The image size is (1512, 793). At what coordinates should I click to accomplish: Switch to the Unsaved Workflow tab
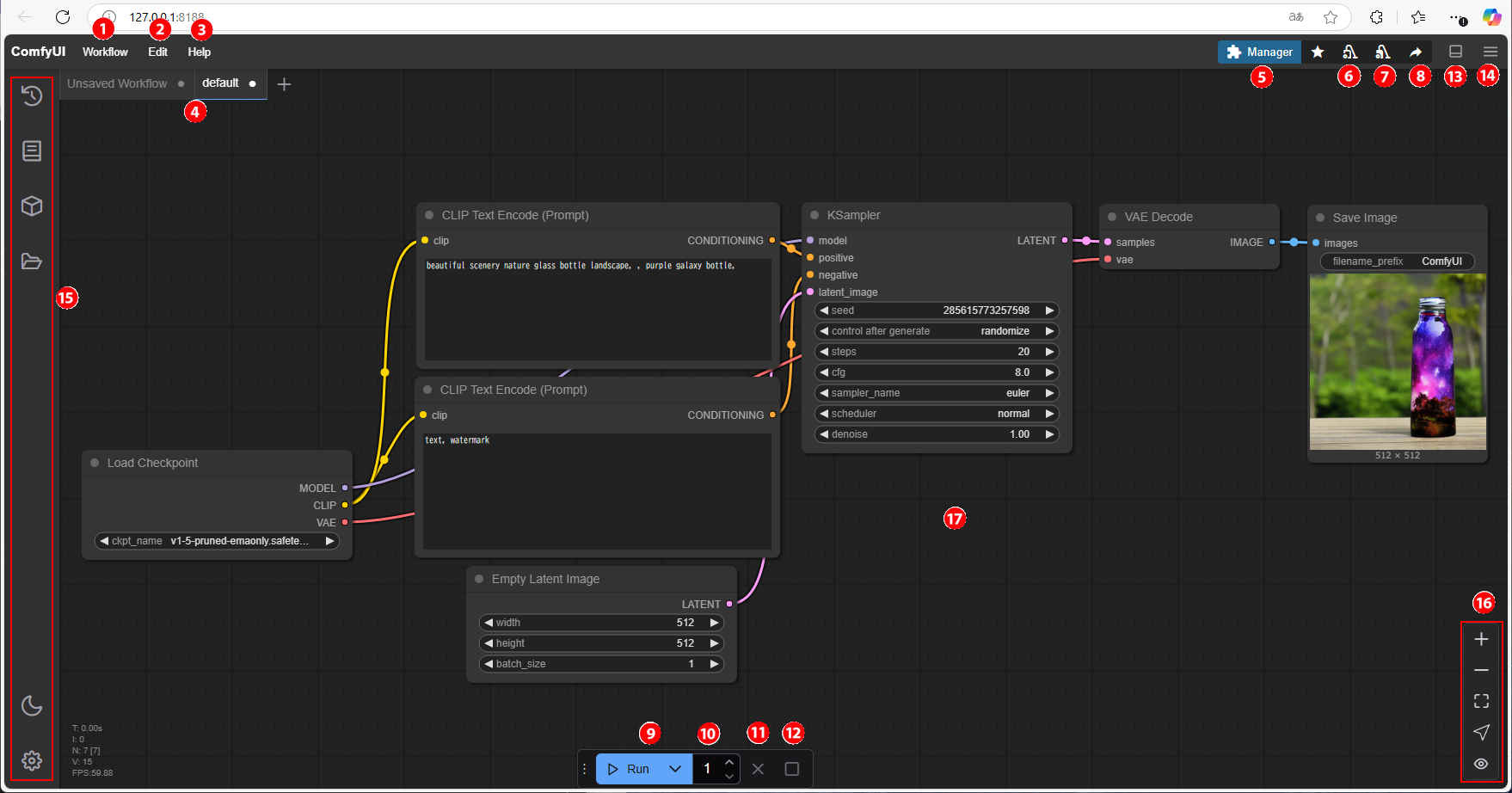click(x=117, y=83)
